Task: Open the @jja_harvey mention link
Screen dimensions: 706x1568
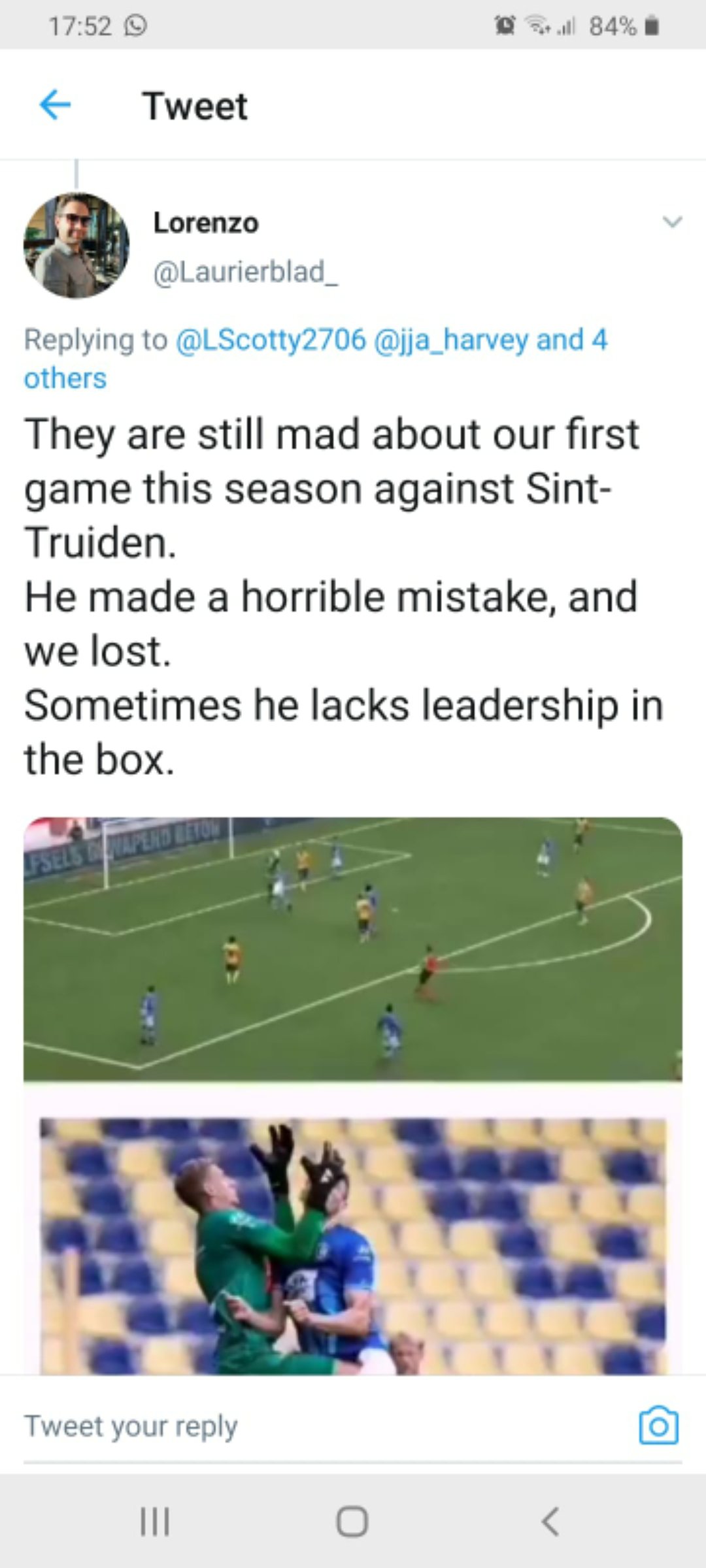Action: pyautogui.click(x=452, y=340)
